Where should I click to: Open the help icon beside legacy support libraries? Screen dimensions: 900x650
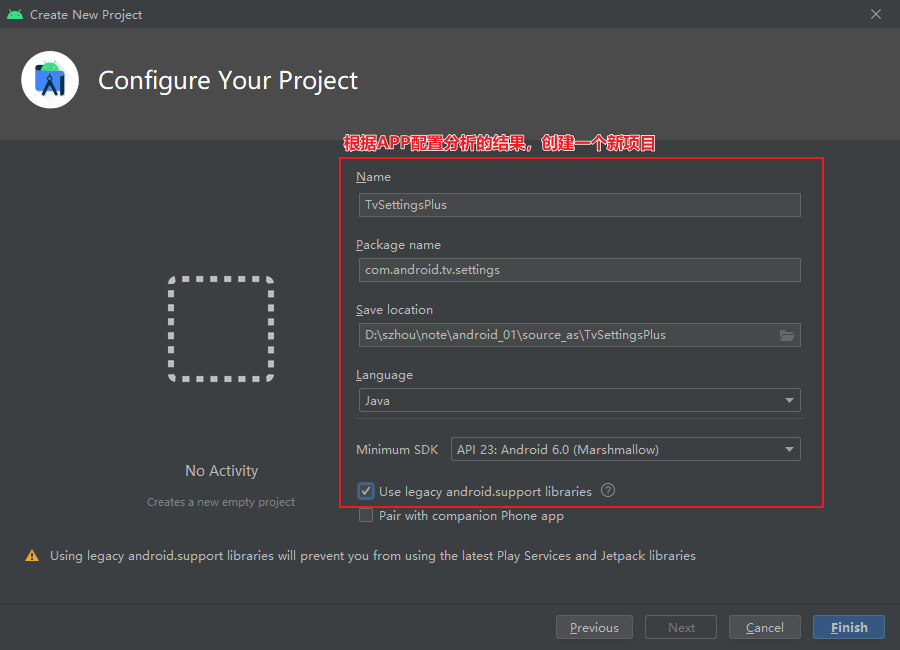pyautogui.click(x=608, y=490)
